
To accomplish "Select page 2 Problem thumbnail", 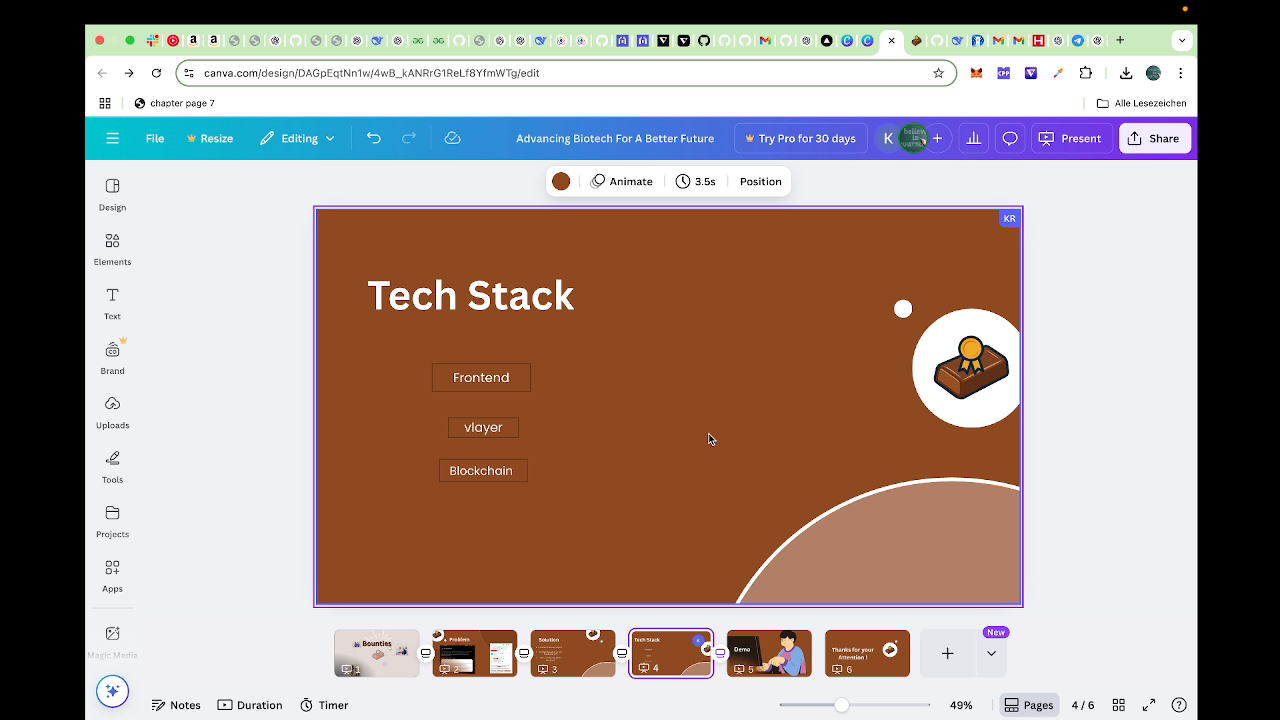I will [x=475, y=653].
